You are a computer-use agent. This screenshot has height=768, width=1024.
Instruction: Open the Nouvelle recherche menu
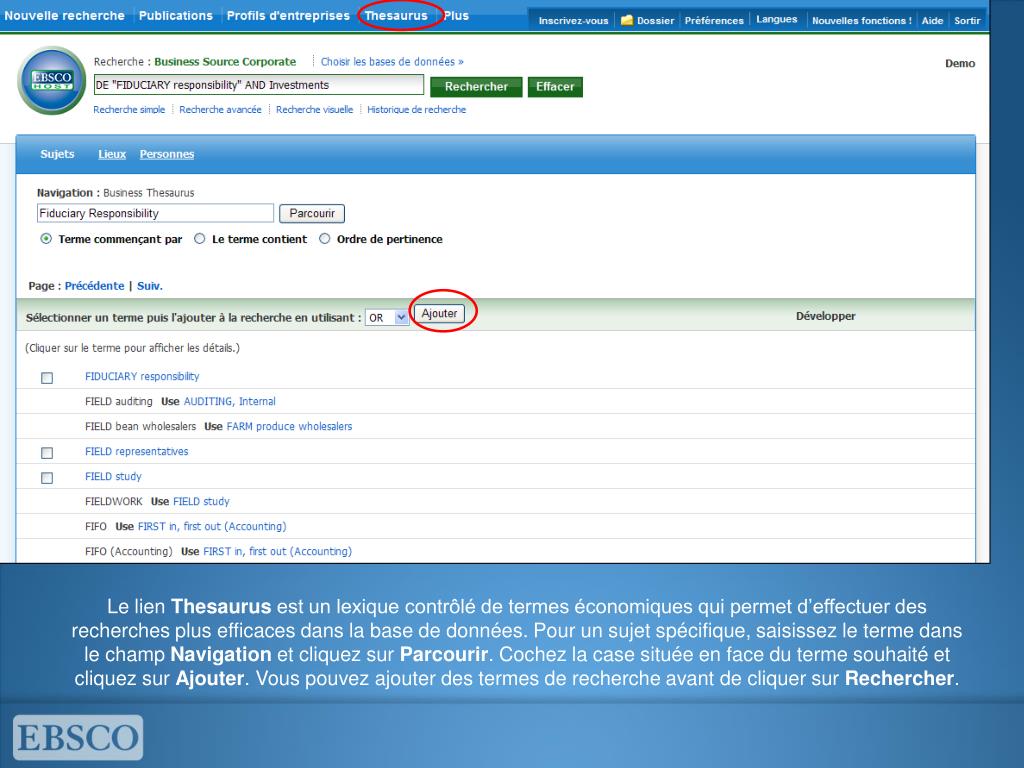pos(65,15)
